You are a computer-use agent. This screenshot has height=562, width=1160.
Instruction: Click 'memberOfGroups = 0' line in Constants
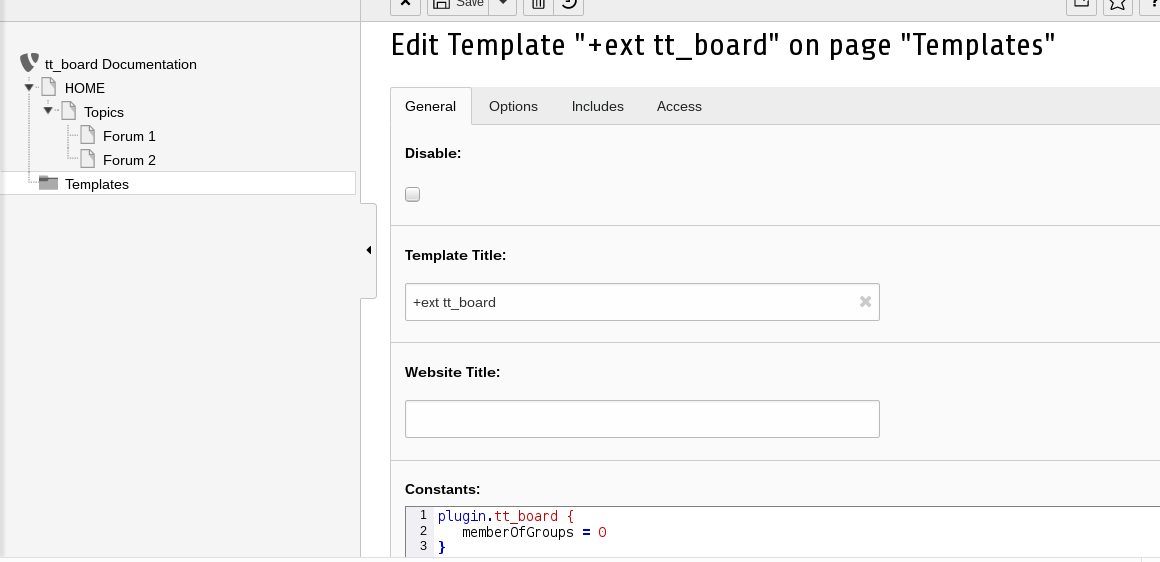point(534,532)
